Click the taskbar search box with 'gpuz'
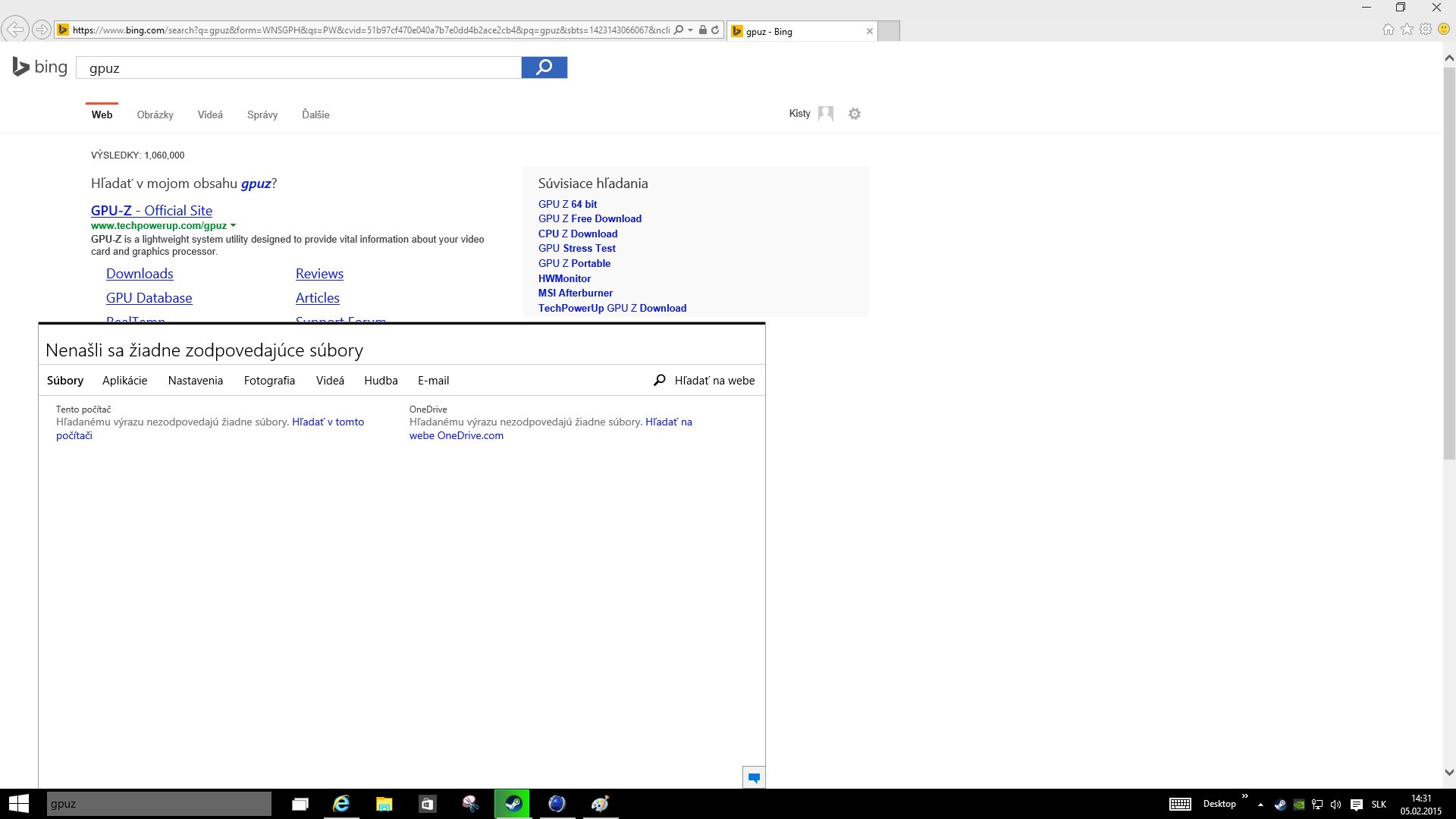 tap(159, 804)
